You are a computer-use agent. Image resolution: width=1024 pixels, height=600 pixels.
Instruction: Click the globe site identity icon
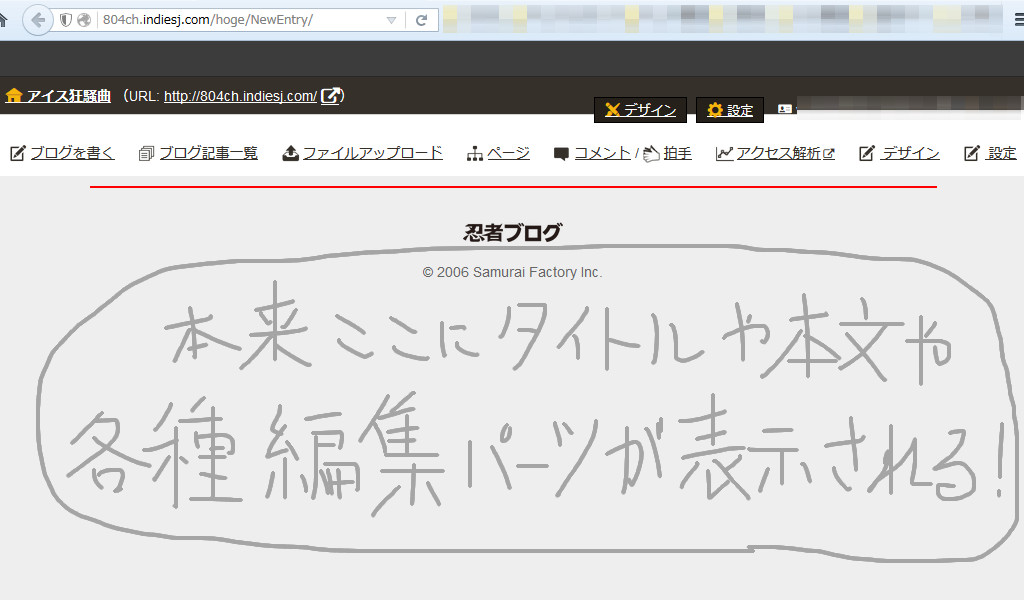[84, 20]
